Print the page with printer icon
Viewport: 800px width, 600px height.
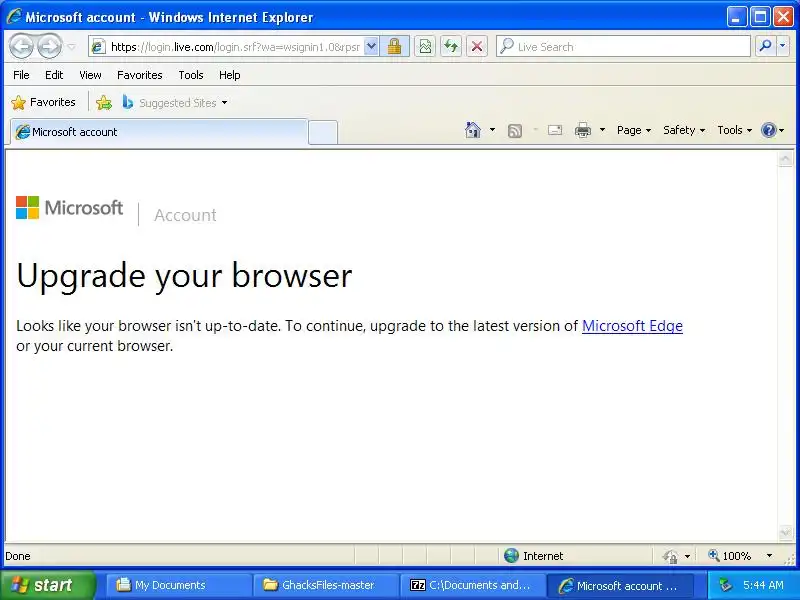[x=583, y=131]
